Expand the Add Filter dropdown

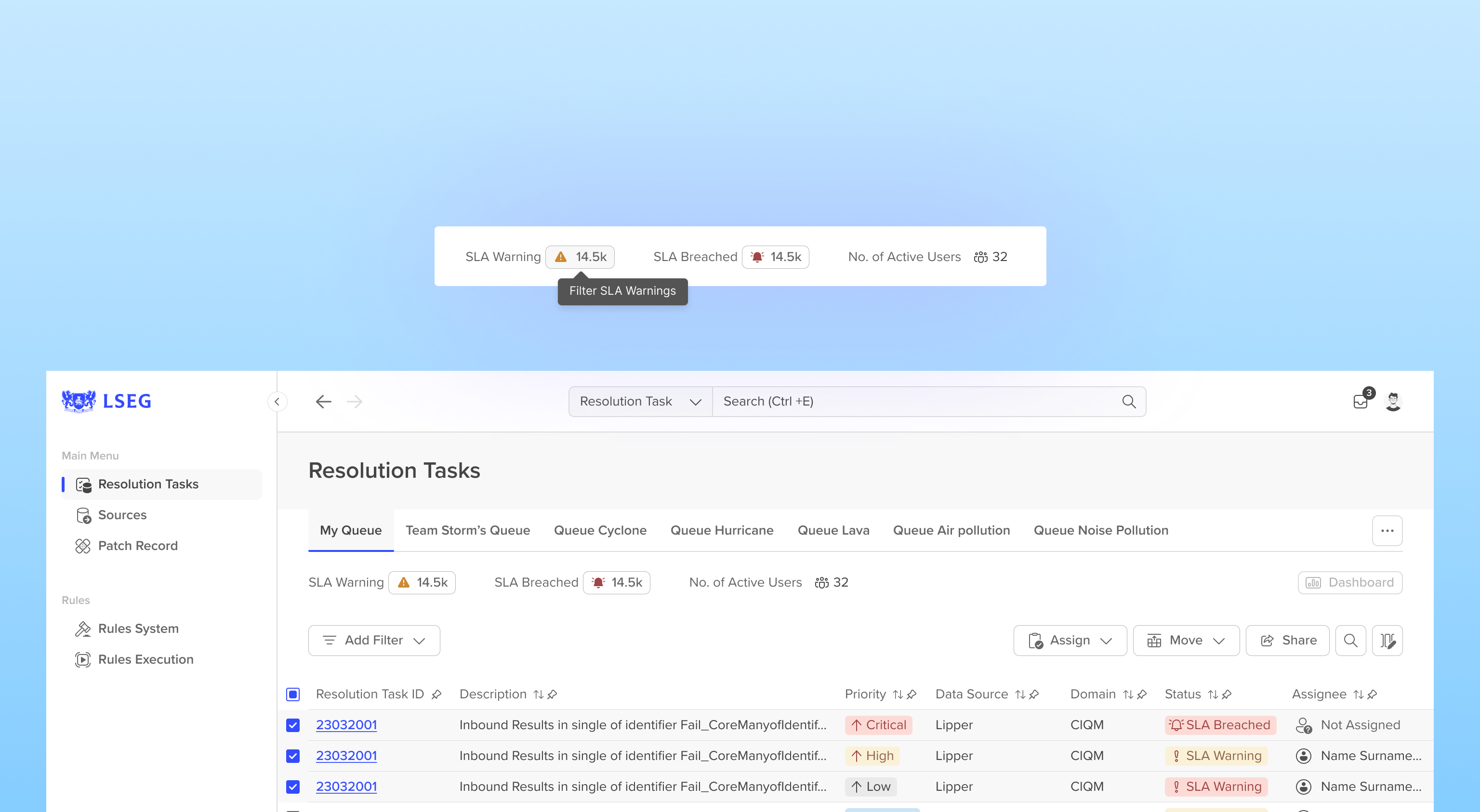point(374,640)
